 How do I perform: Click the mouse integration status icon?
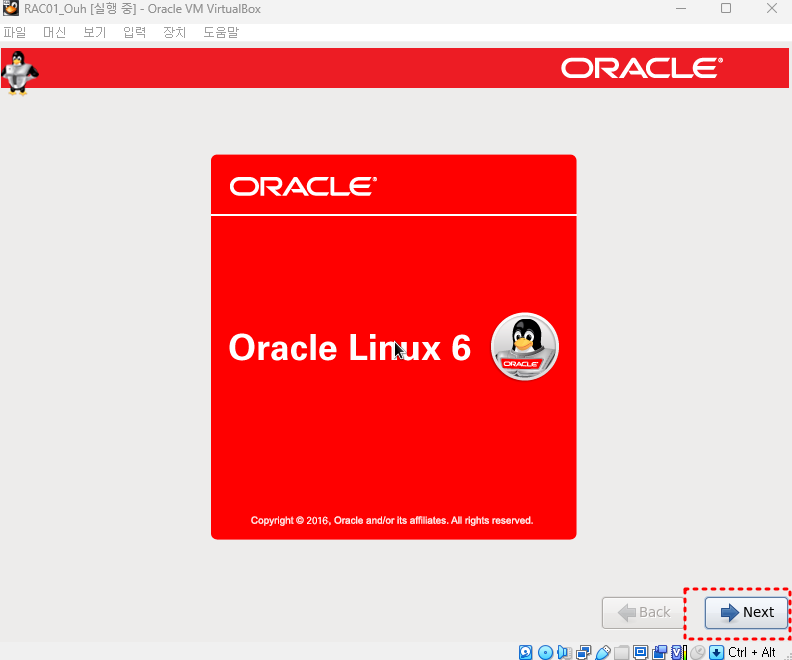click(x=698, y=652)
